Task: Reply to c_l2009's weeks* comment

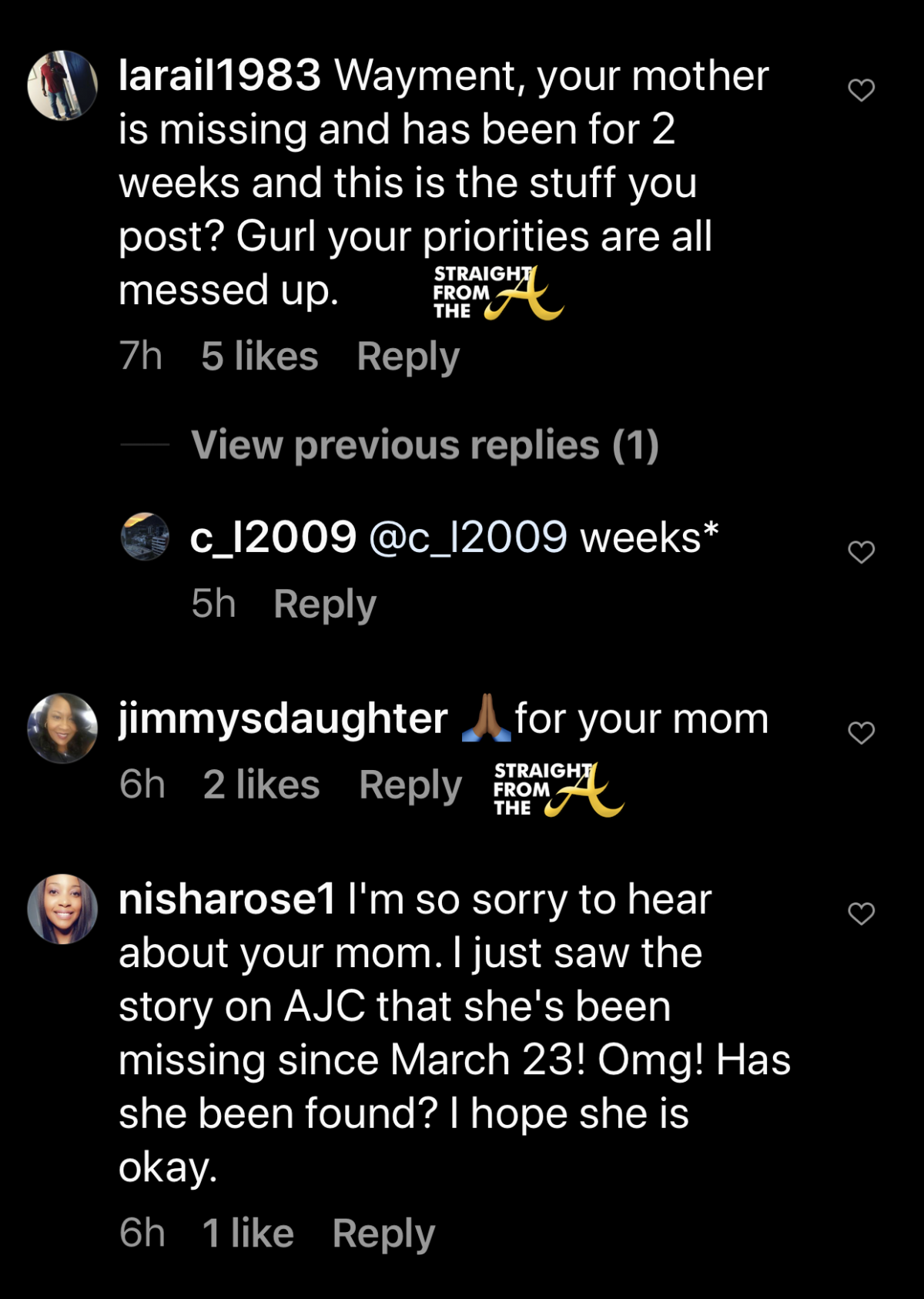Action: (x=325, y=604)
